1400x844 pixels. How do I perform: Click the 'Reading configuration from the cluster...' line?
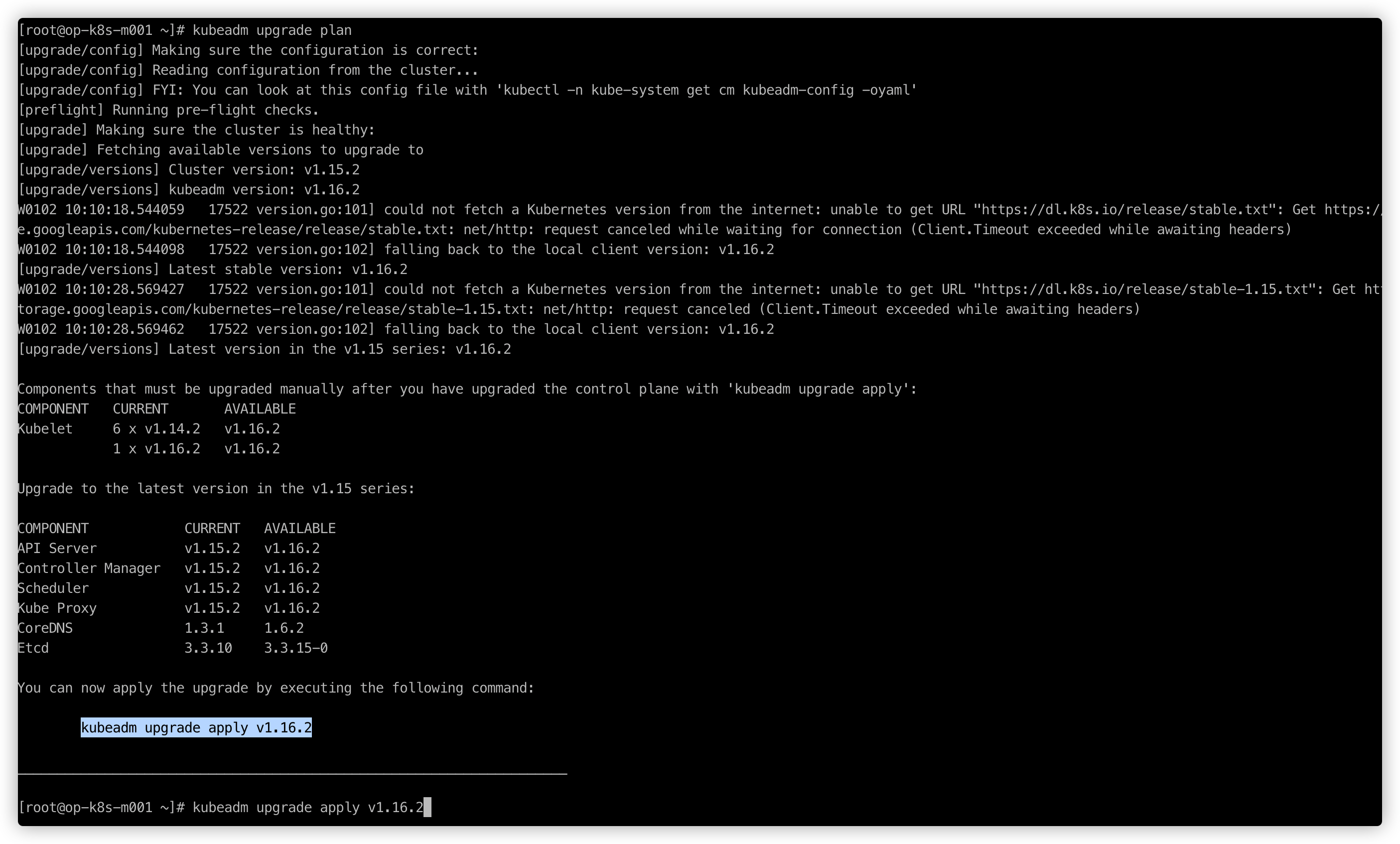248,70
